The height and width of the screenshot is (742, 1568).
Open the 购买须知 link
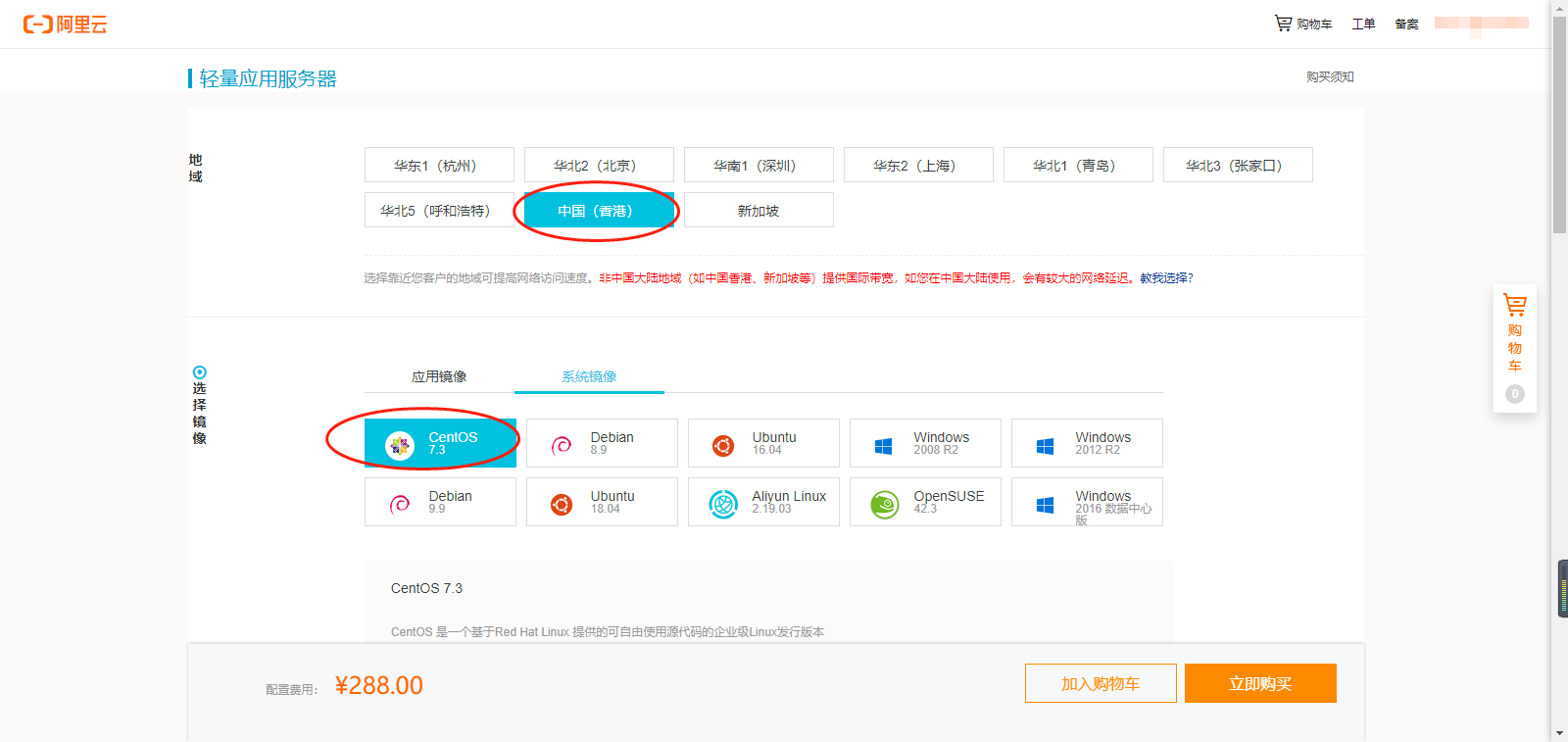[1330, 76]
